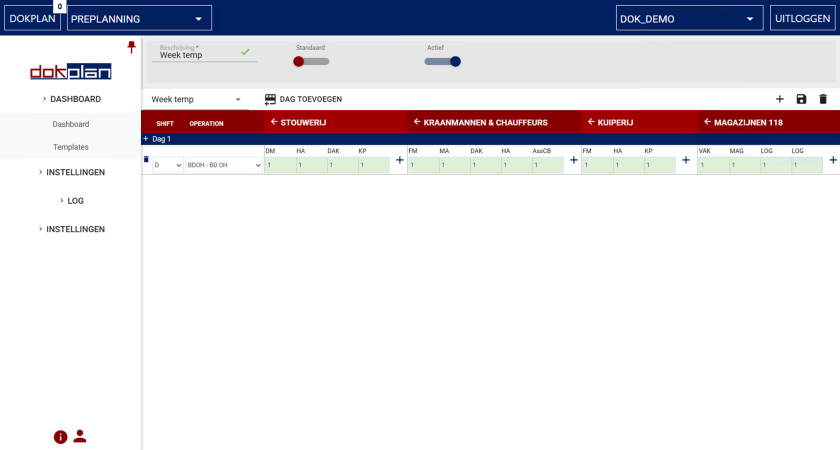840x450 pixels.
Task: Toggle the Standaard switch
Action: tap(310, 61)
